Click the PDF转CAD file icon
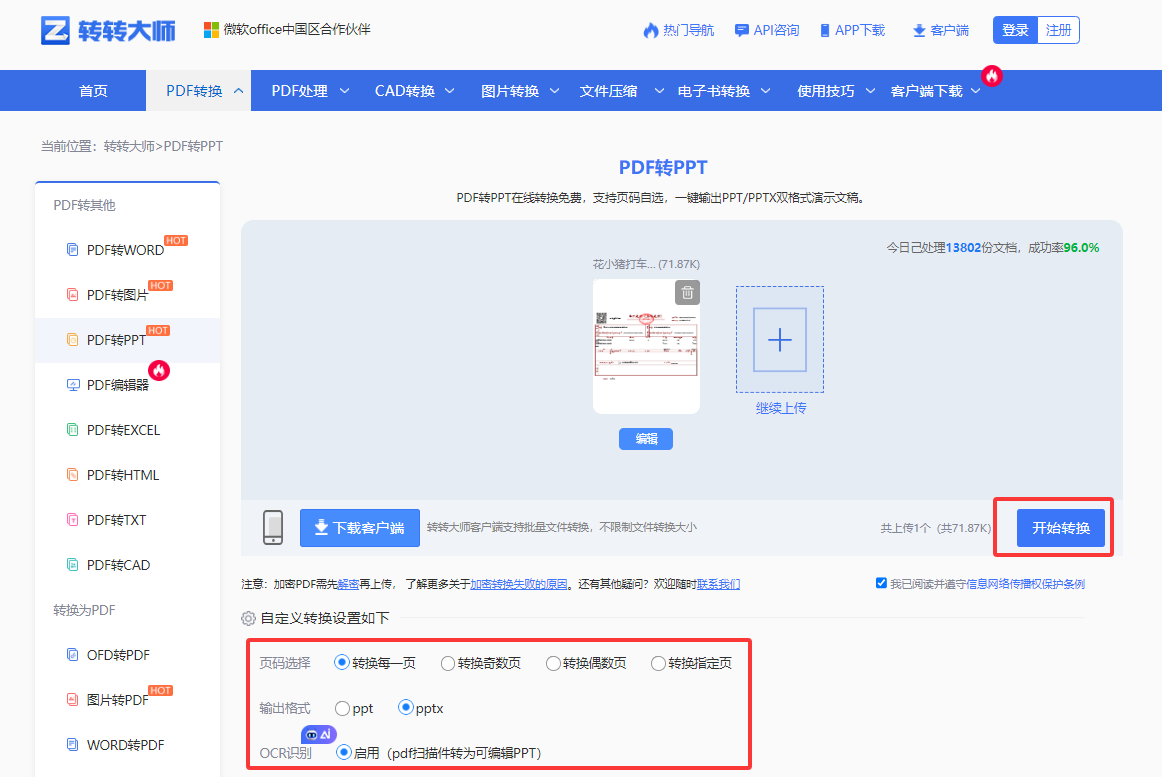 pyautogui.click(x=73, y=565)
